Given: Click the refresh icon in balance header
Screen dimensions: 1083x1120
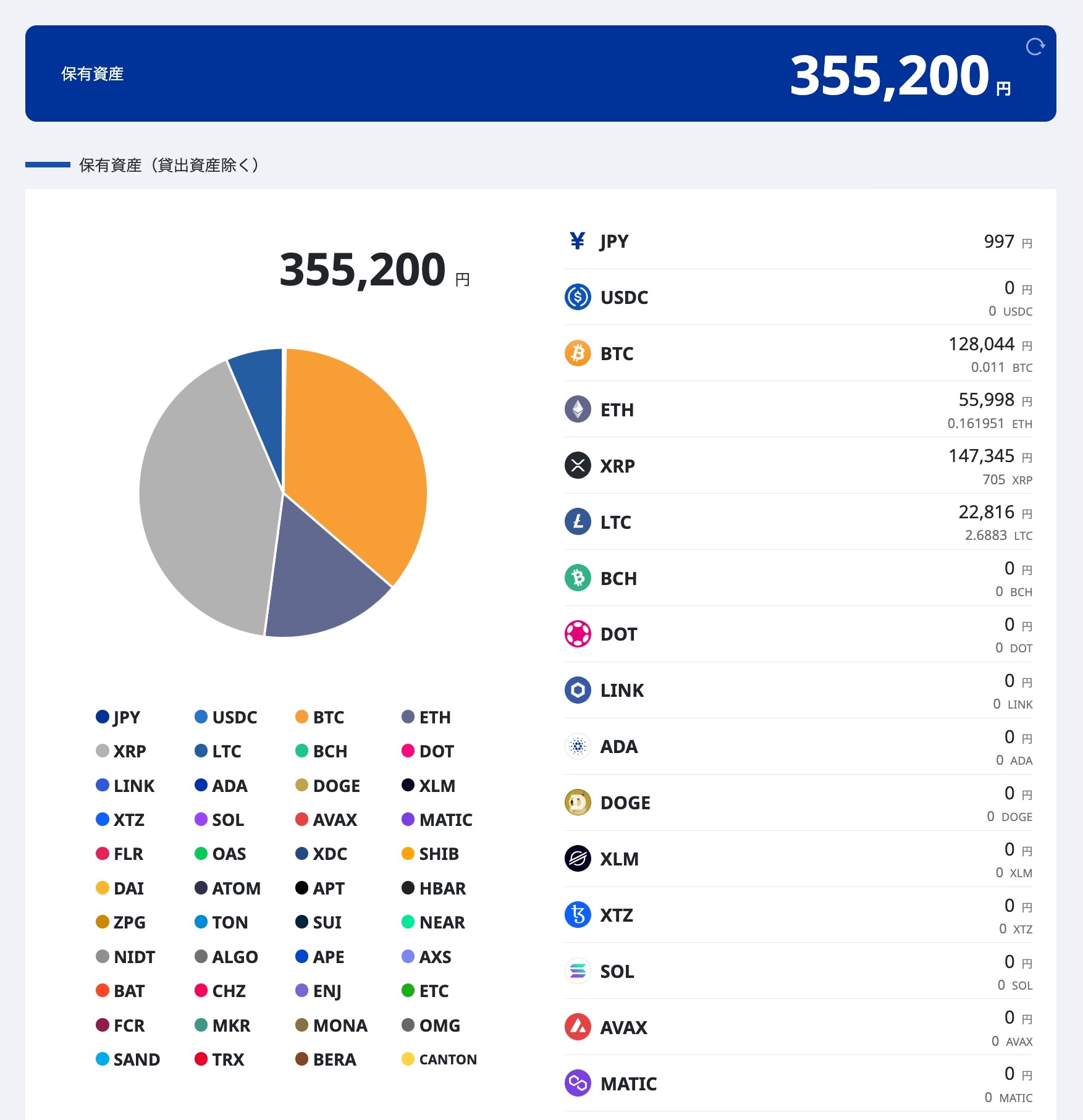Looking at the screenshot, I should pyautogui.click(x=1035, y=47).
